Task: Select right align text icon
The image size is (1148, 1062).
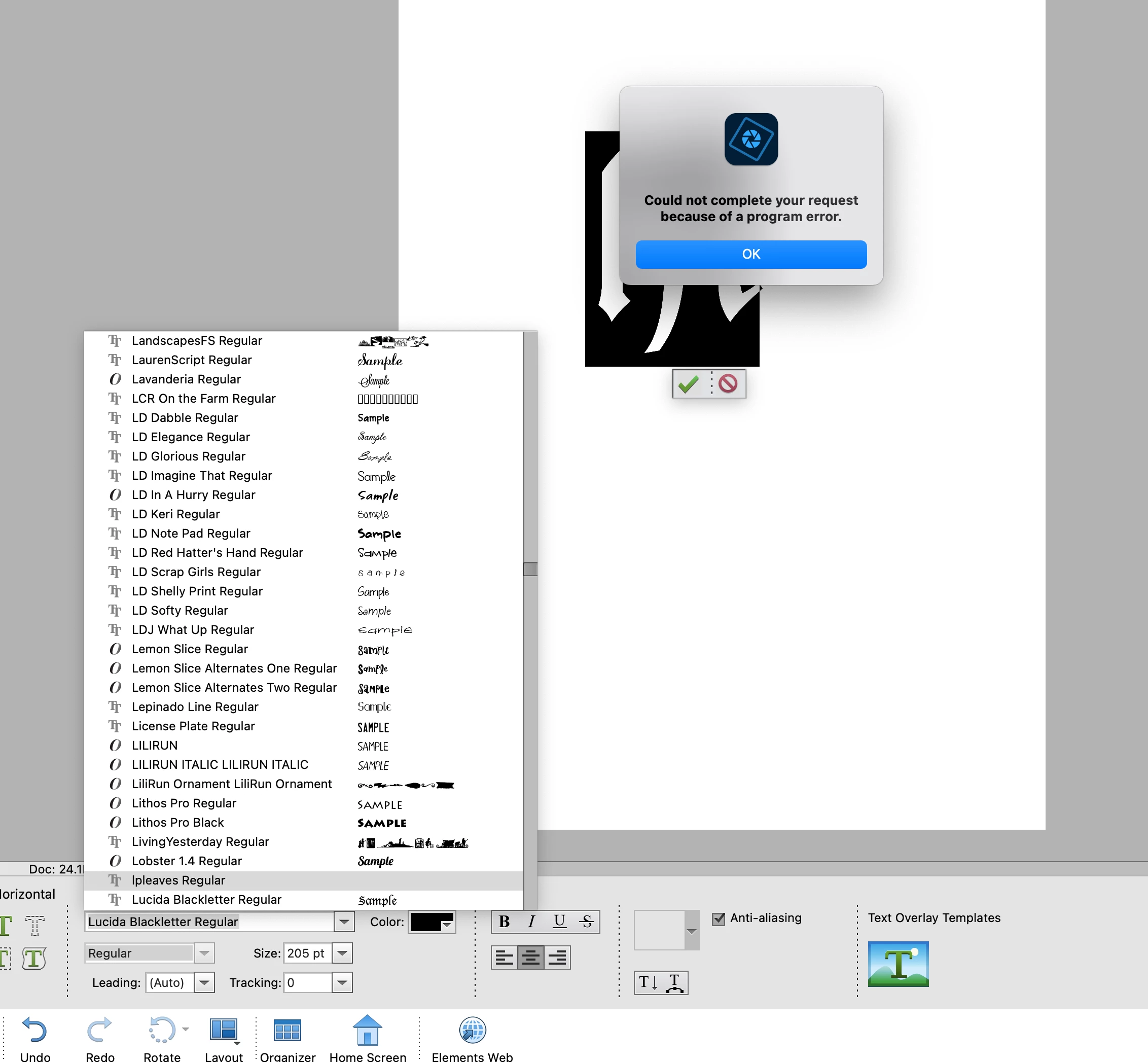Action: pos(557,958)
